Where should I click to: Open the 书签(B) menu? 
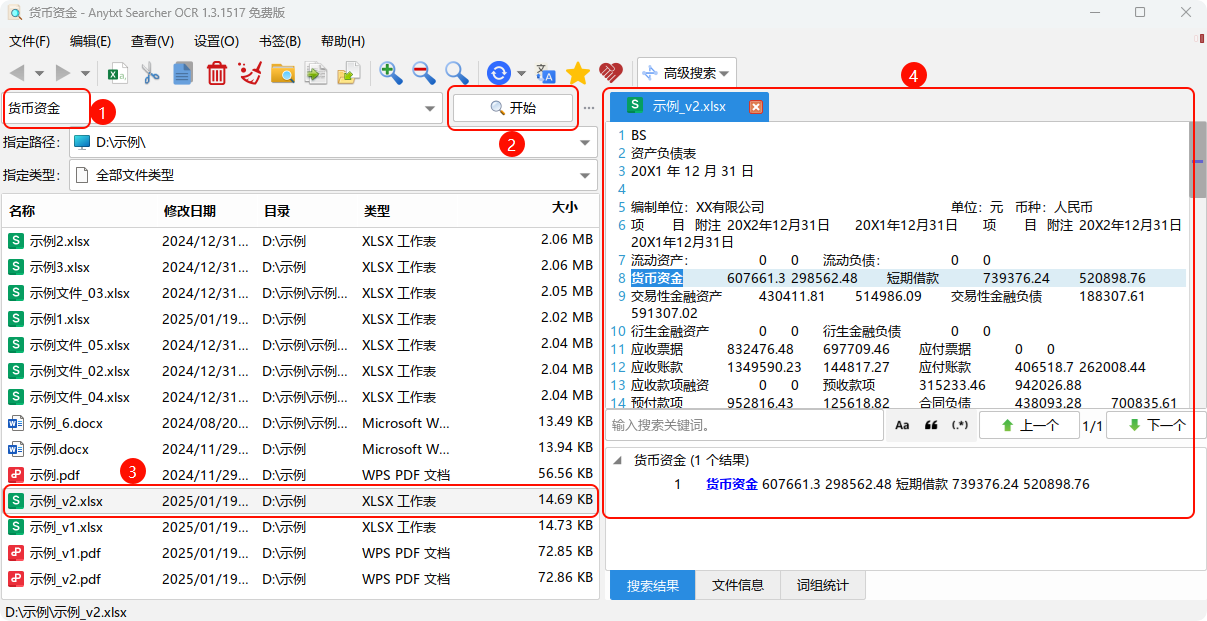click(x=279, y=41)
